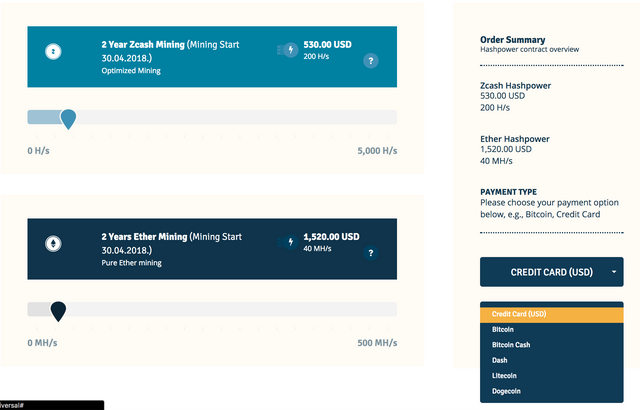
Task: Click the Optimized Mining subtitle
Action: click(131, 71)
